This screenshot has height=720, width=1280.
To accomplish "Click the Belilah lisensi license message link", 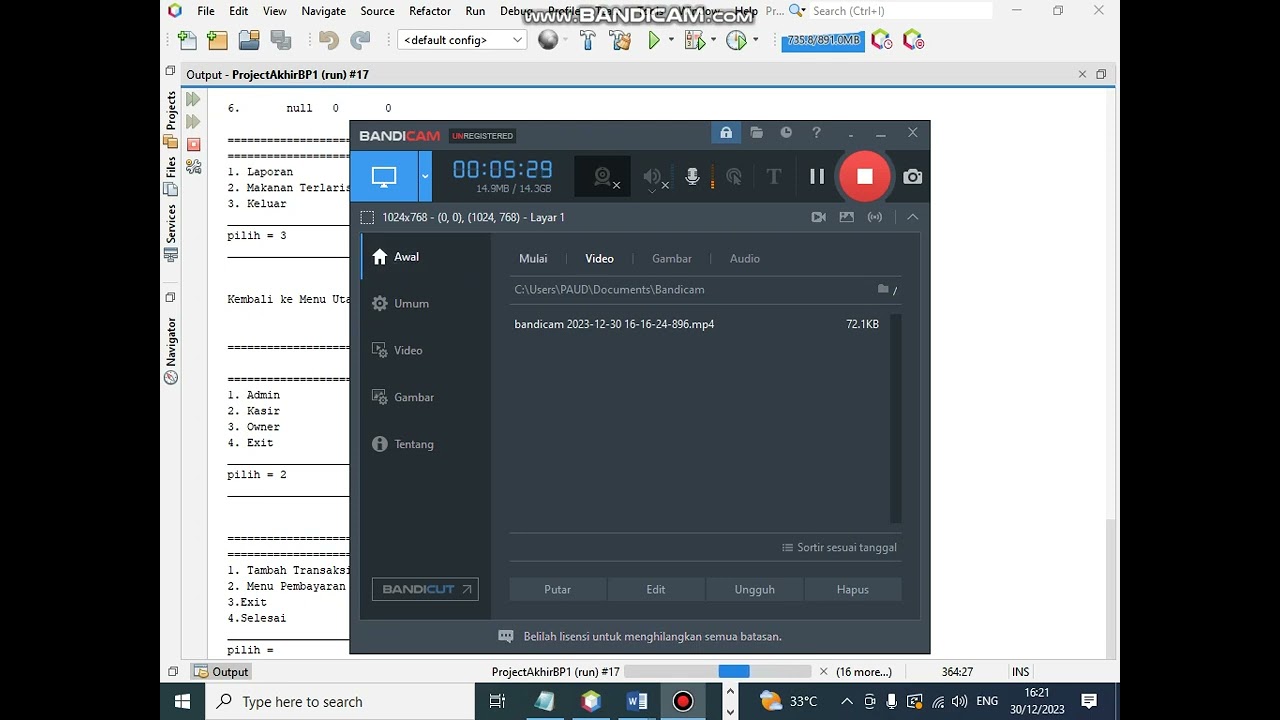I will click(652, 637).
